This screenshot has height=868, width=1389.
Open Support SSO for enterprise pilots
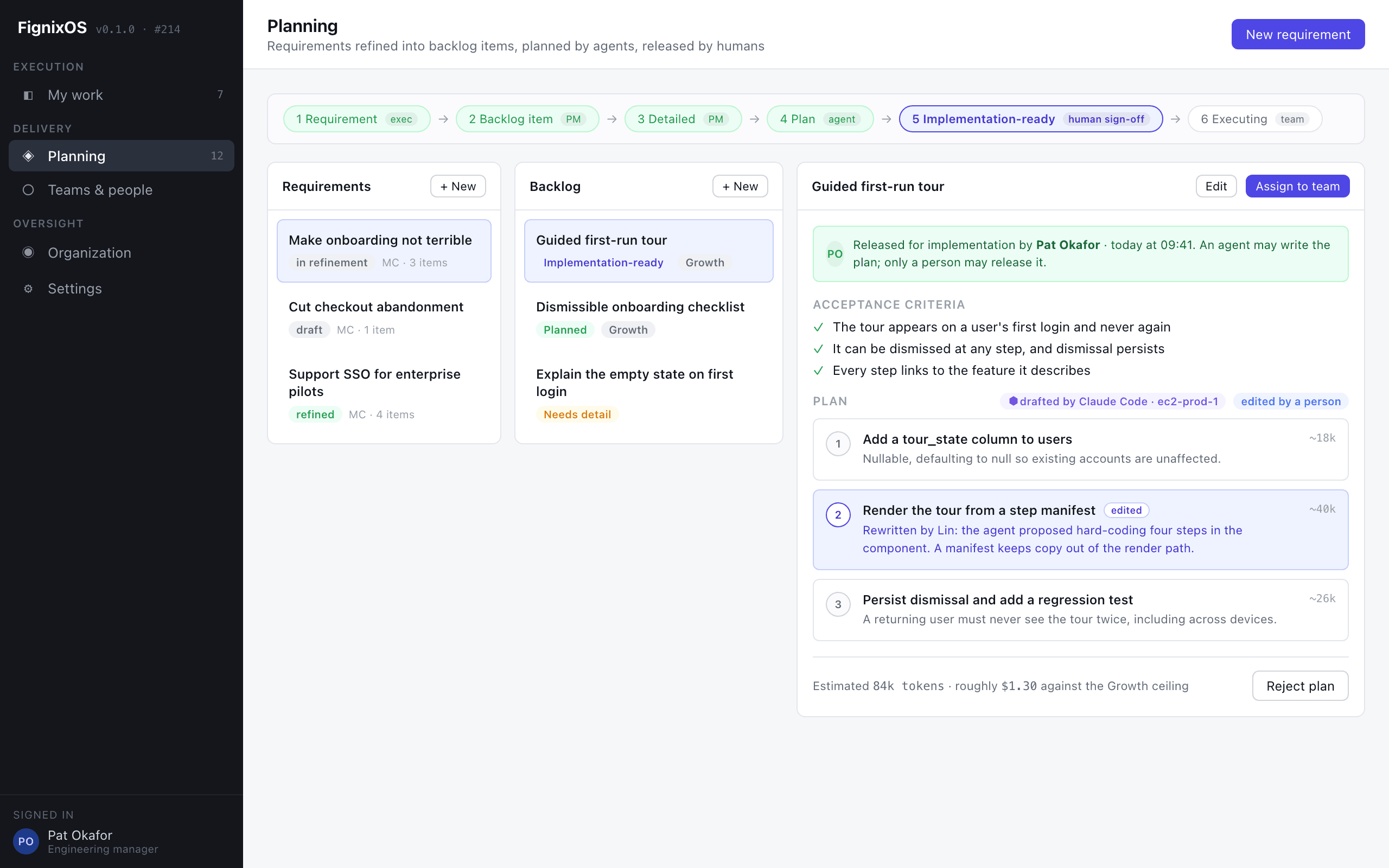pyautogui.click(x=384, y=394)
